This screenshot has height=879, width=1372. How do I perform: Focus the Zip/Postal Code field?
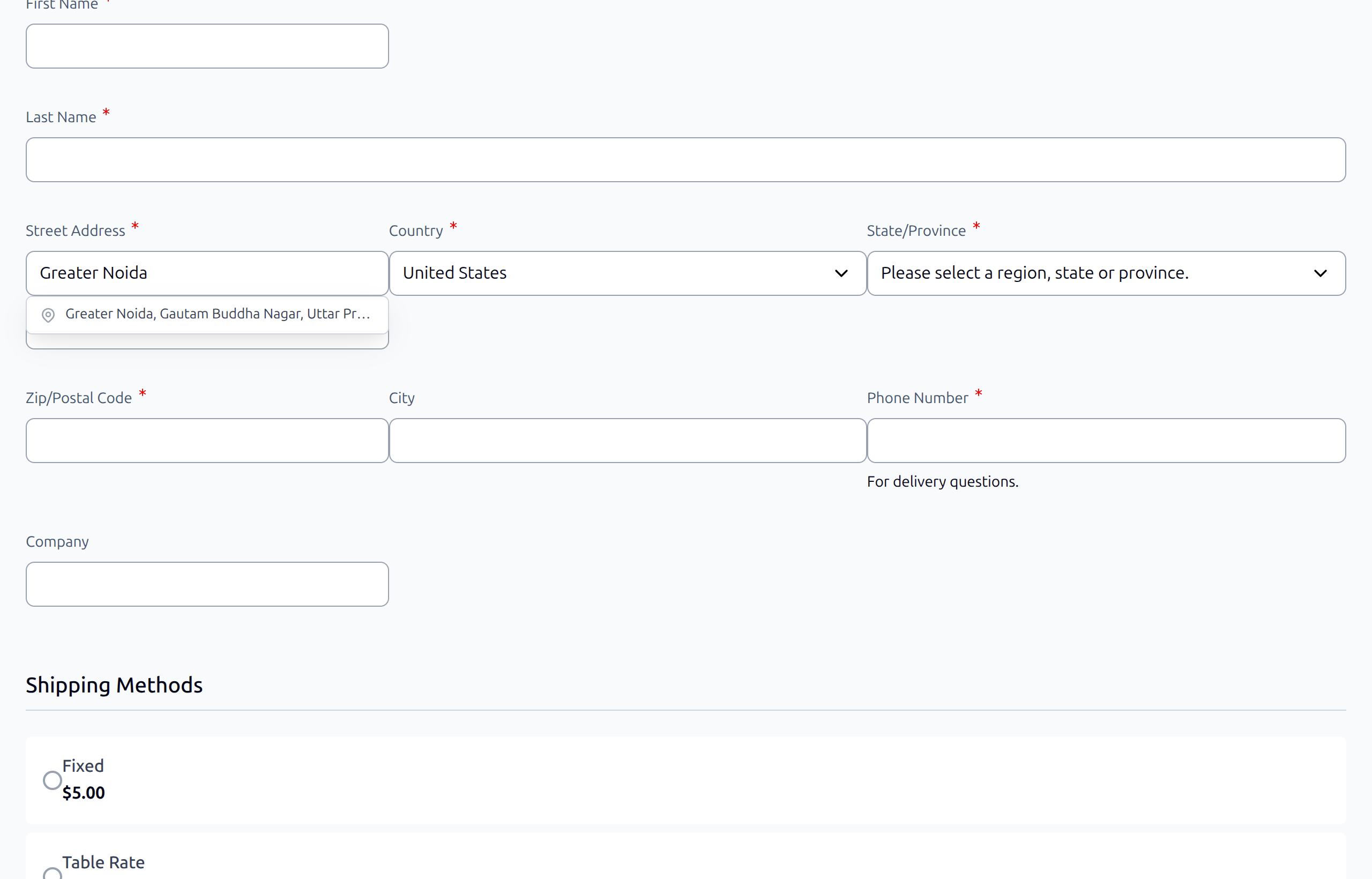tap(207, 441)
